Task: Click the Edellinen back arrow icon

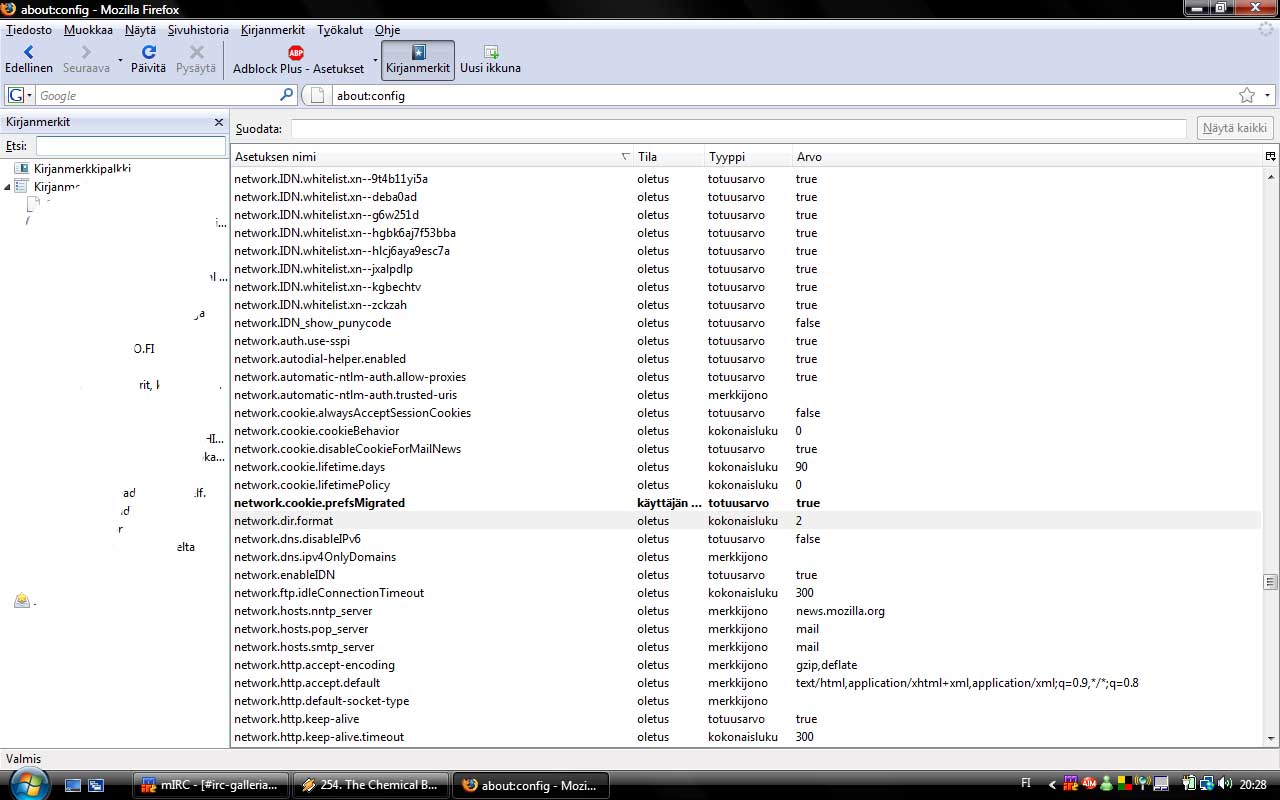Action: tap(28, 52)
